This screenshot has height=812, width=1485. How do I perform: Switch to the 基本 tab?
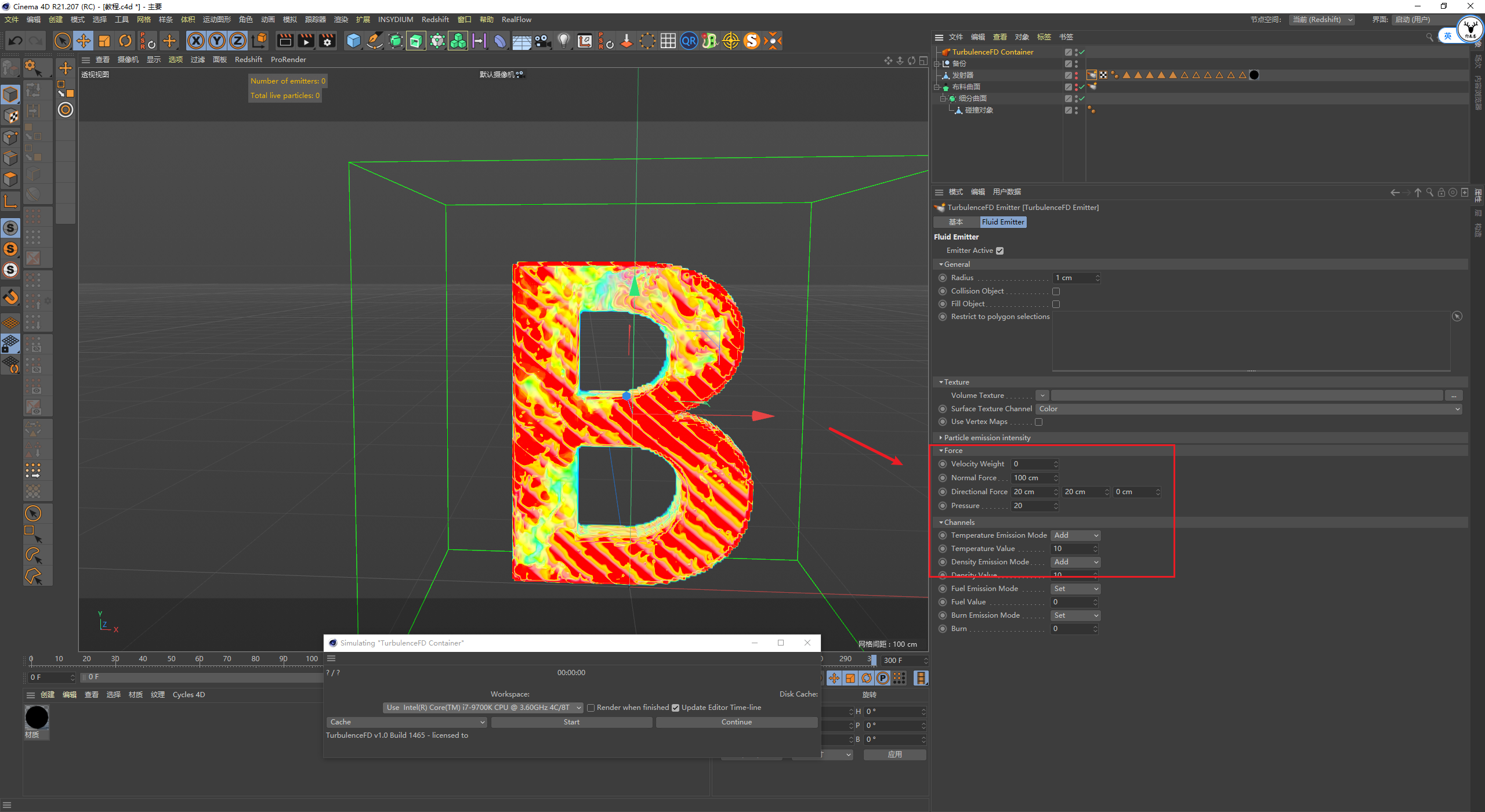[955, 222]
